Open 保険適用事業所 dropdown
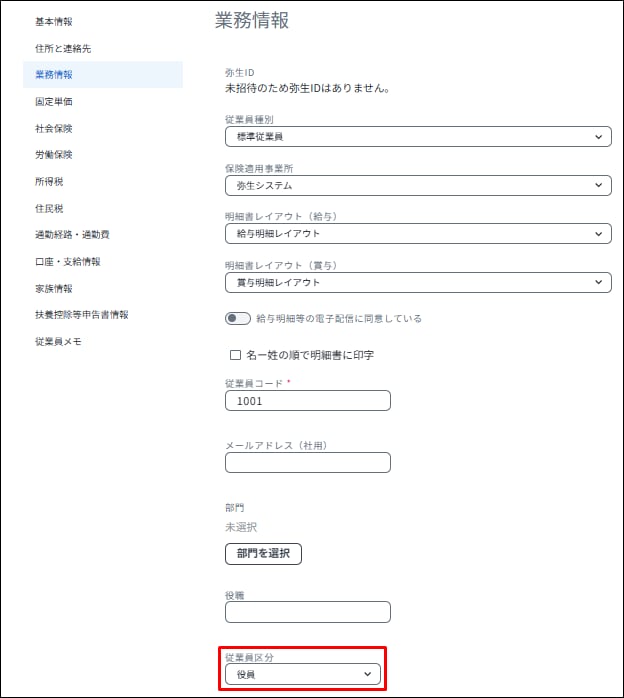Image resolution: width=624 pixels, height=698 pixels. (417, 185)
